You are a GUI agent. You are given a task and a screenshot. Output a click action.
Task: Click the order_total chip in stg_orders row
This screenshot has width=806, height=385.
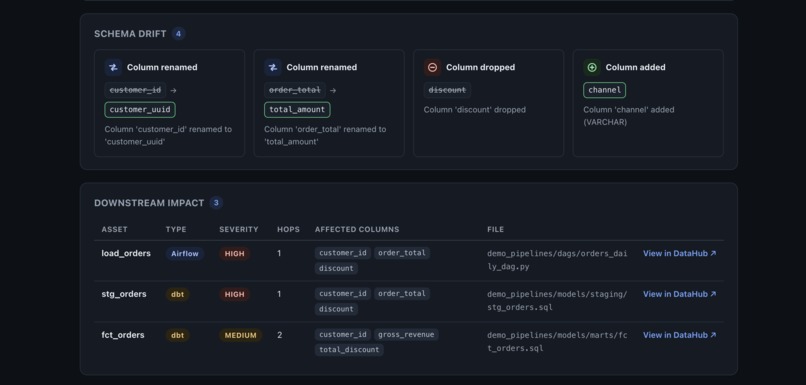(402, 294)
